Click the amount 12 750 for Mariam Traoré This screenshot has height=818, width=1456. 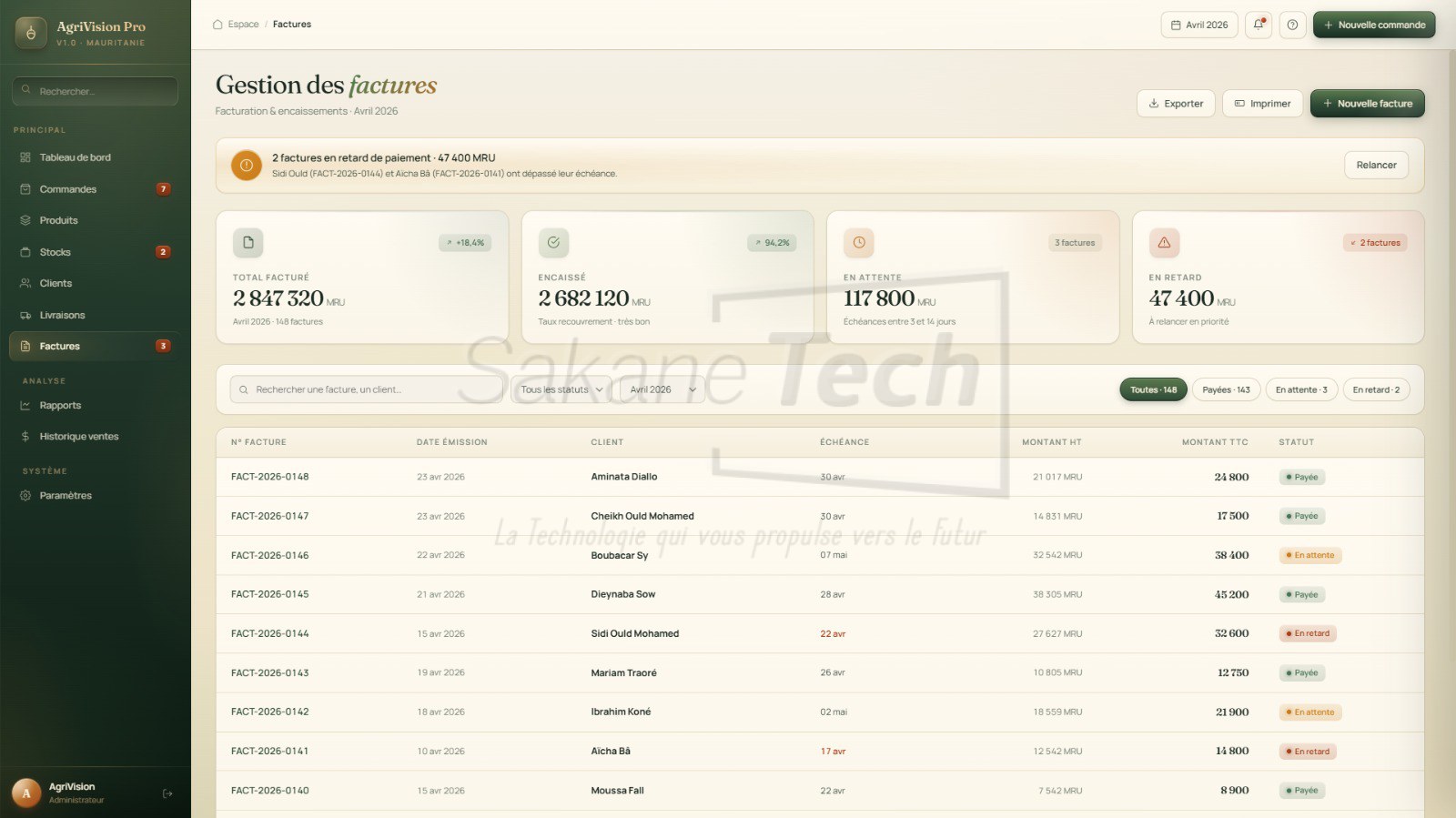coord(1233,673)
